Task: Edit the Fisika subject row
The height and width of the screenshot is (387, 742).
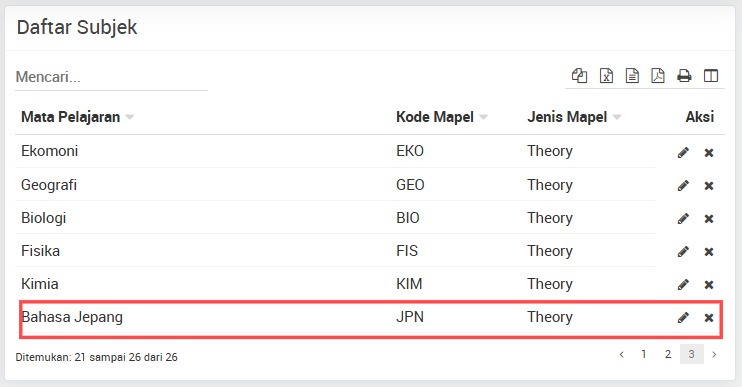Action: click(x=683, y=251)
